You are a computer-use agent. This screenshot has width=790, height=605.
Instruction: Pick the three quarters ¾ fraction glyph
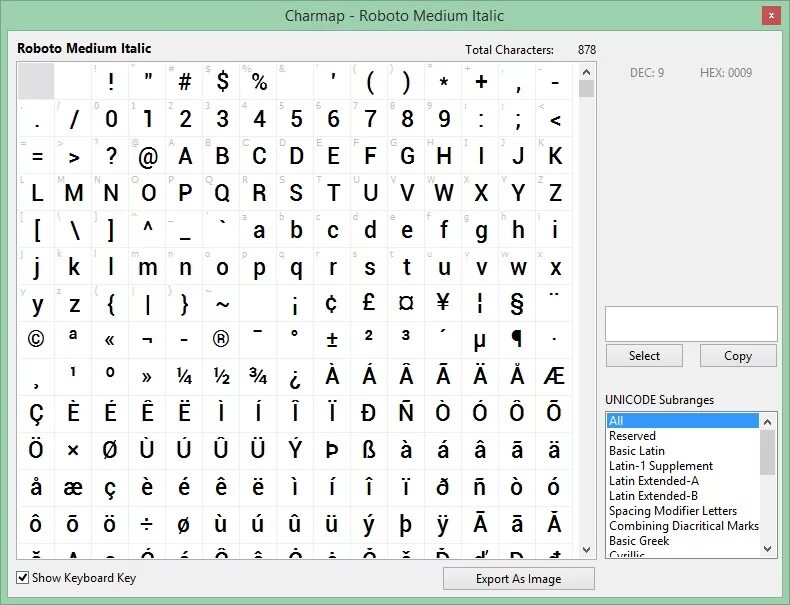point(259,377)
